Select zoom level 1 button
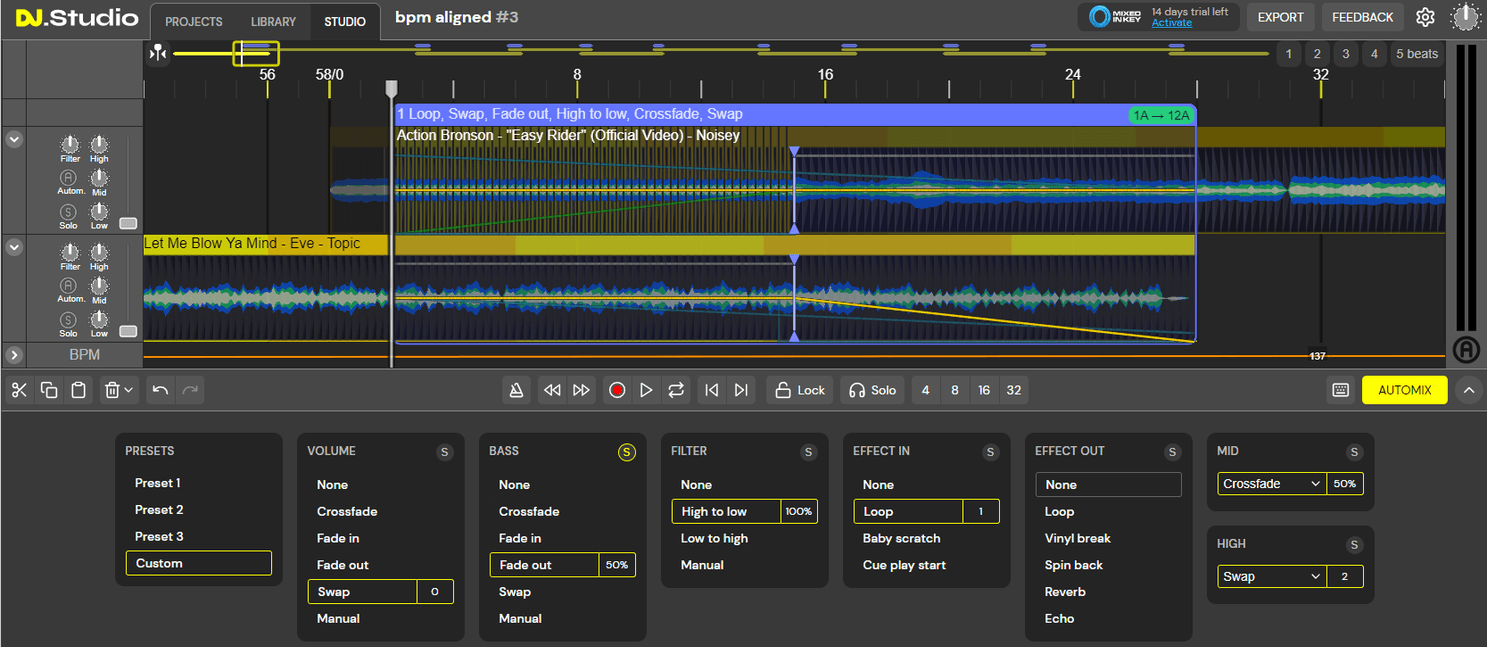Viewport: 1487px width, 647px height. click(x=1288, y=54)
